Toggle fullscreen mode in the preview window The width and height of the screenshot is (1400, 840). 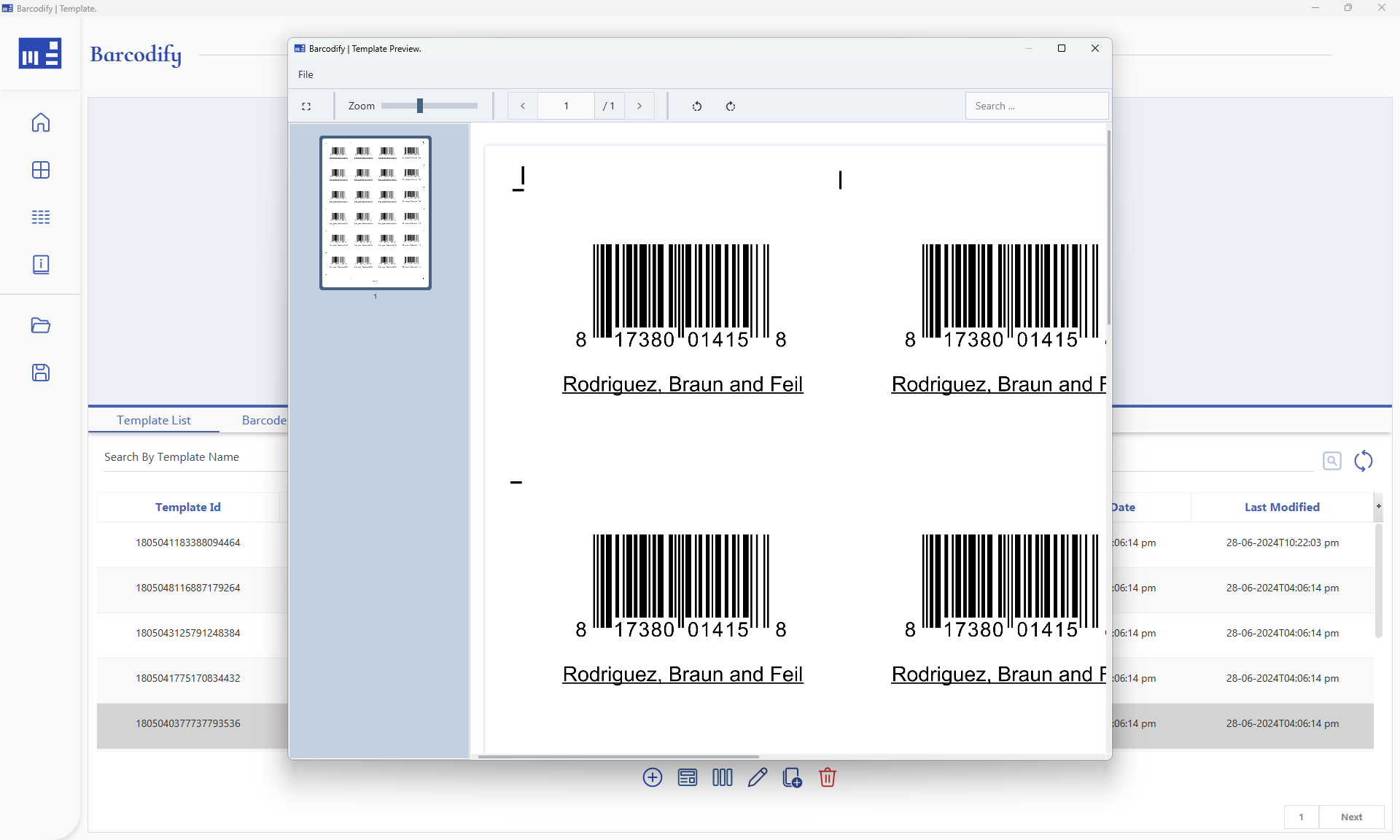click(x=307, y=106)
